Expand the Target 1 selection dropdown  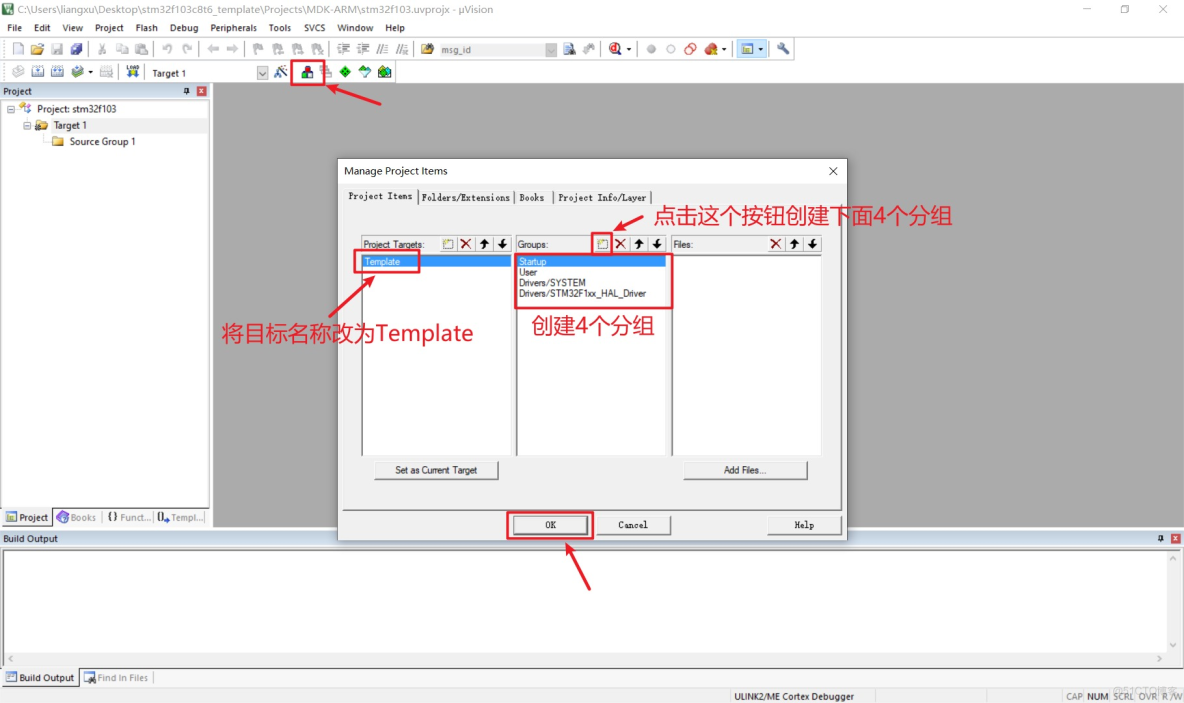tap(262, 71)
